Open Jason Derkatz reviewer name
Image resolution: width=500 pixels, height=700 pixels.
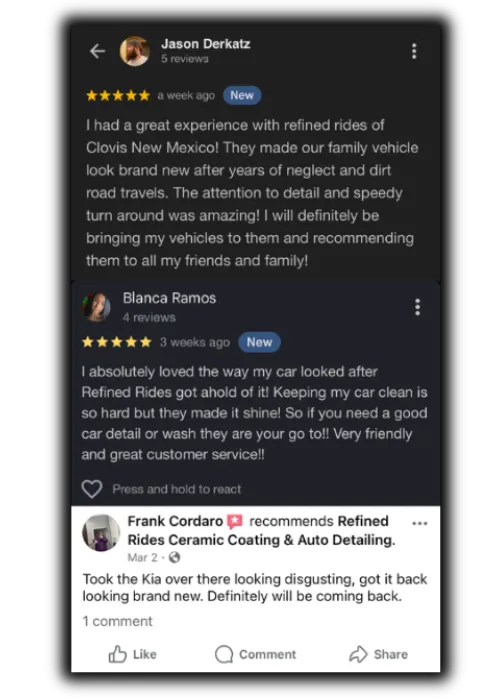point(206,44)
